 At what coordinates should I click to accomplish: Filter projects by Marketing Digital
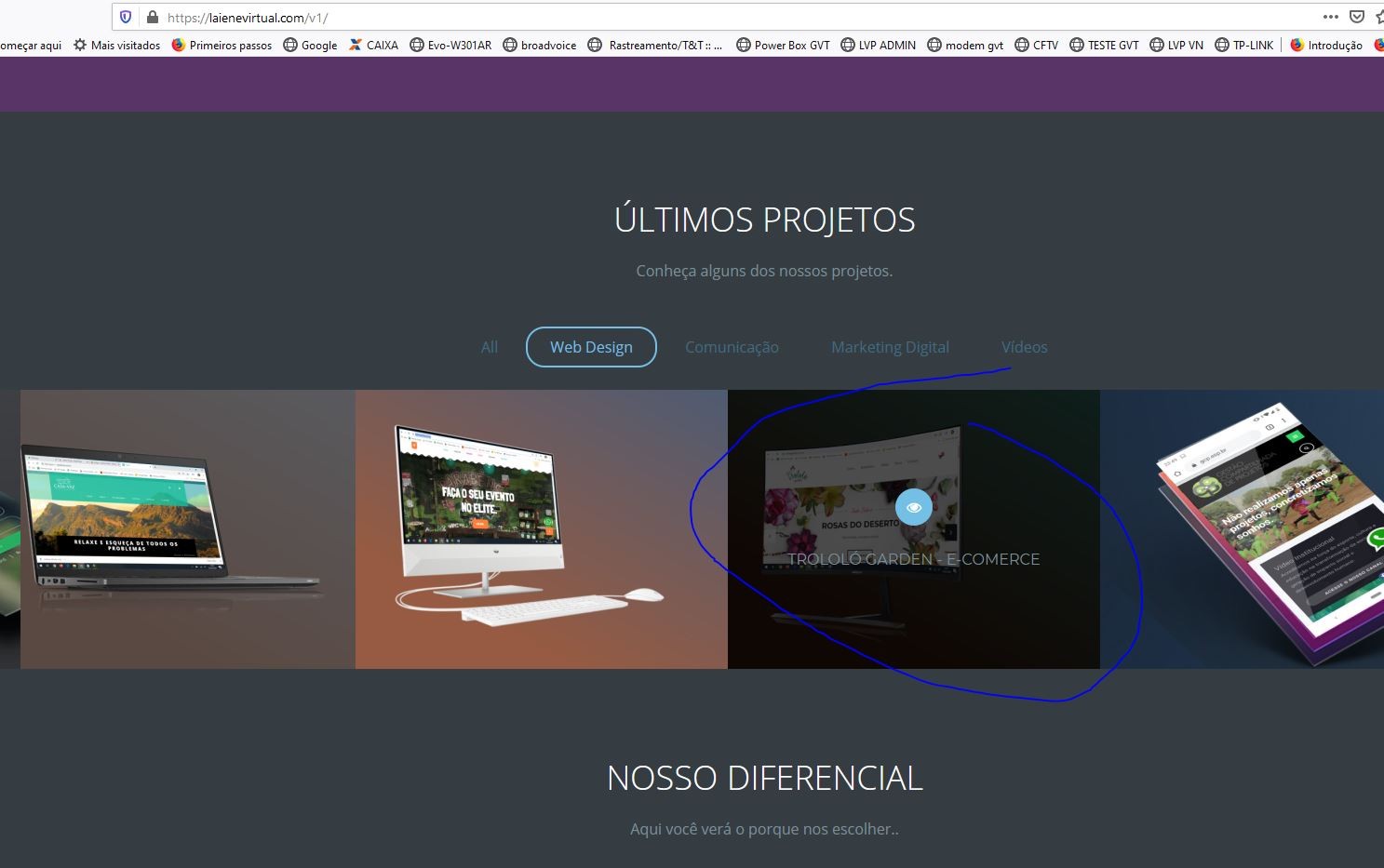coord(890,347)
